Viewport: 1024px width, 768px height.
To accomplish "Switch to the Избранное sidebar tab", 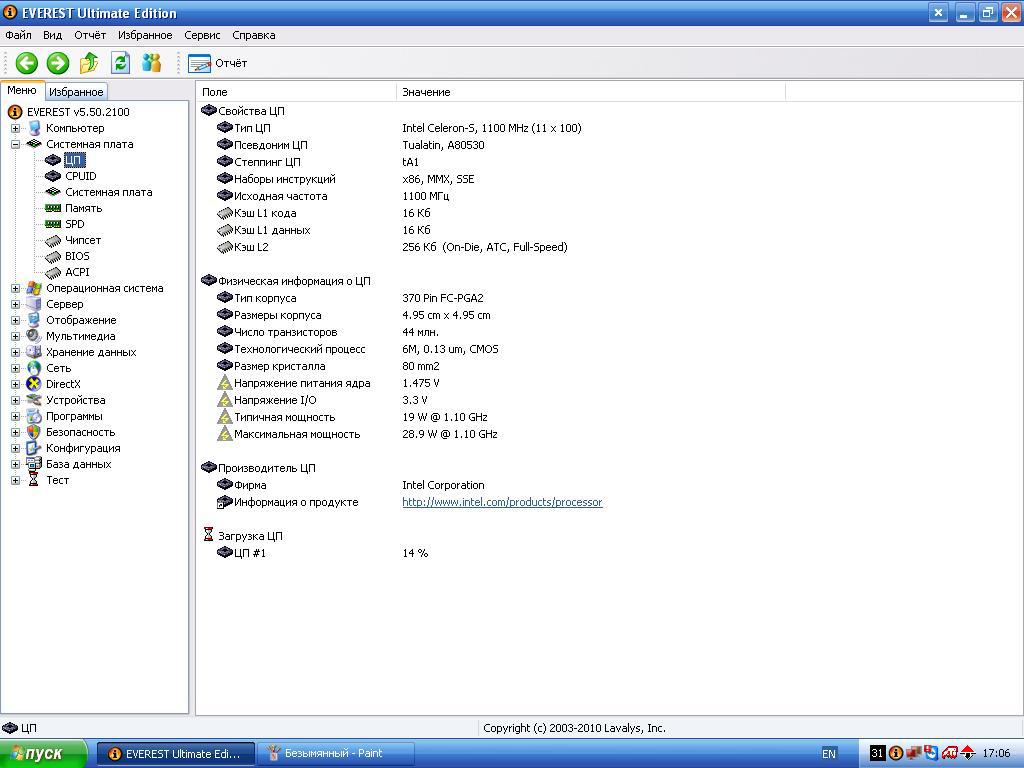I will click(76, 92).
